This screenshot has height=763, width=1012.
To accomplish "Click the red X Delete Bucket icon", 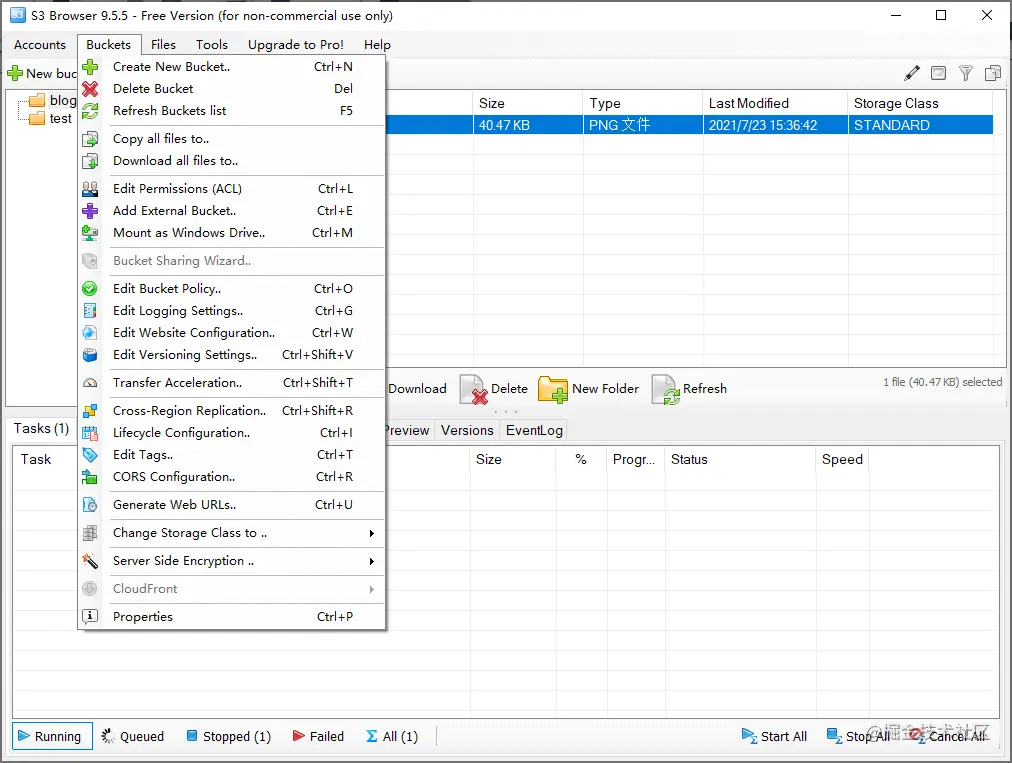I will click(x=90, y=88).
